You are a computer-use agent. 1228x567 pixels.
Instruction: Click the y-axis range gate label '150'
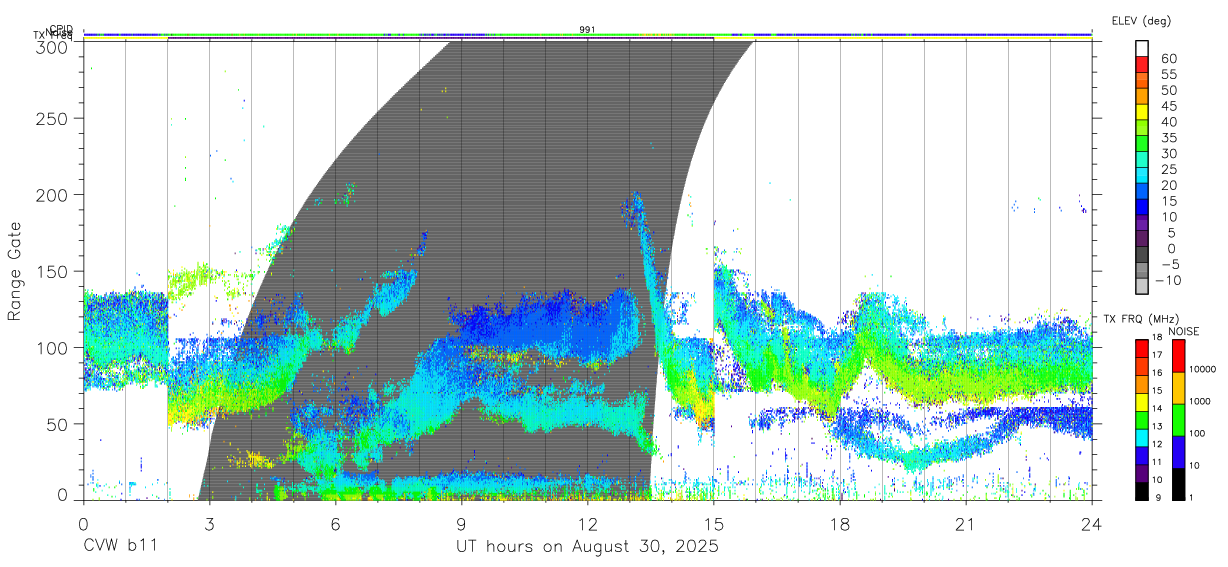pyautogui.click(x=55, y=271)
